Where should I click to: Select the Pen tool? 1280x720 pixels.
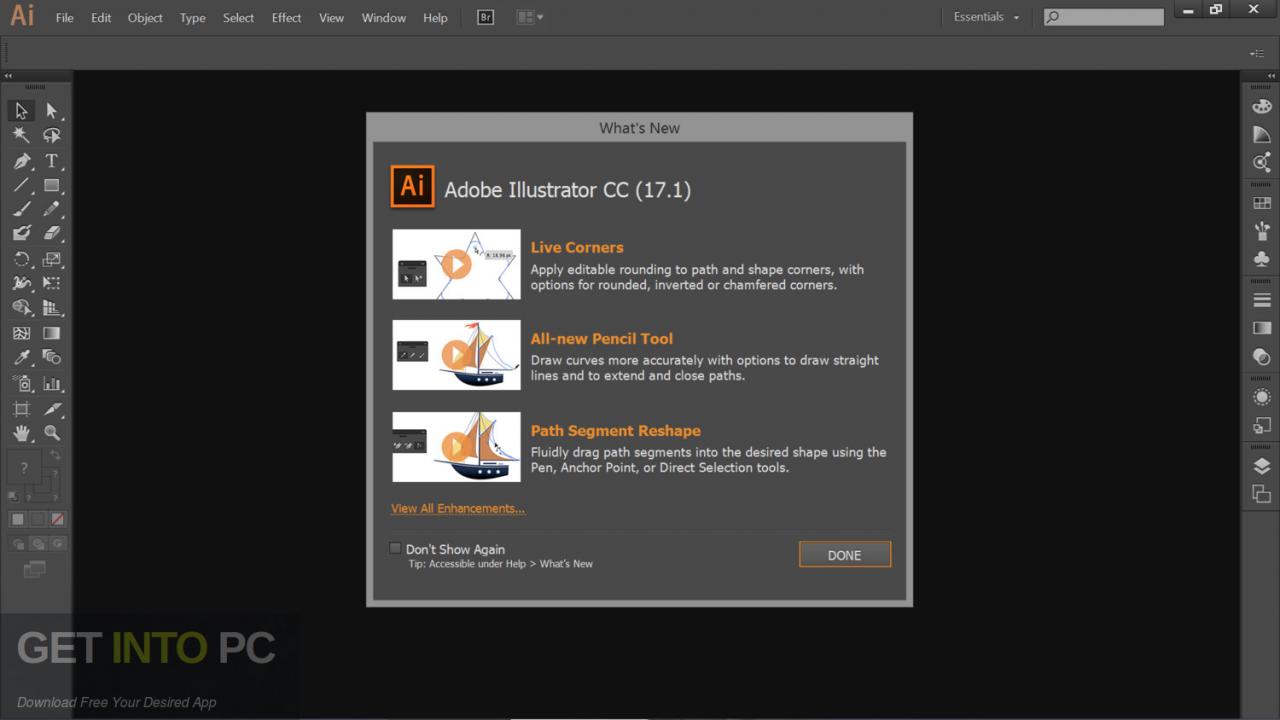(21, 161)
